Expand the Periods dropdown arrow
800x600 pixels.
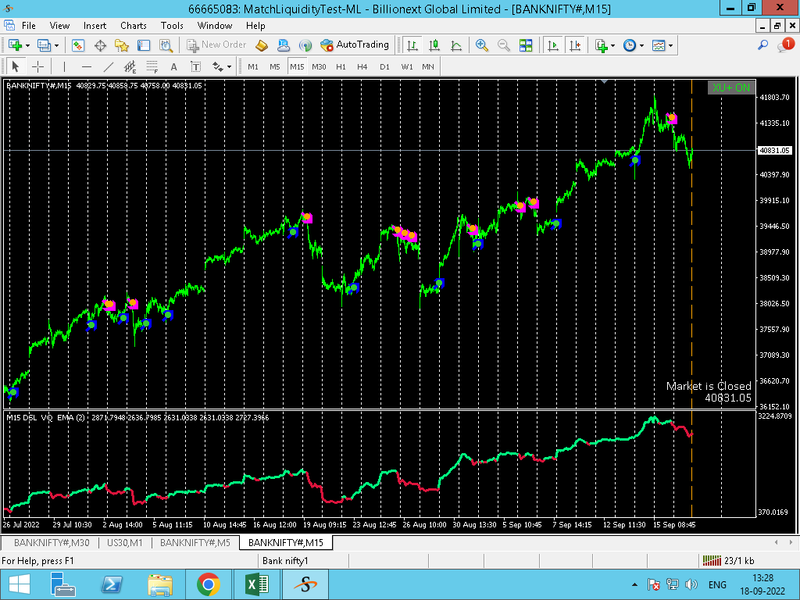coord(641,45)
